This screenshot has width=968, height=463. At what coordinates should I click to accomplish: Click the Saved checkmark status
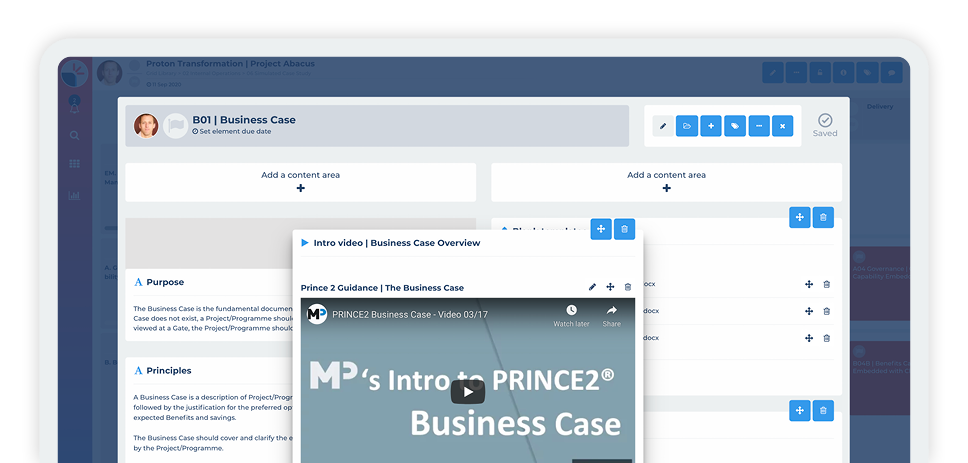pos(825,125)
